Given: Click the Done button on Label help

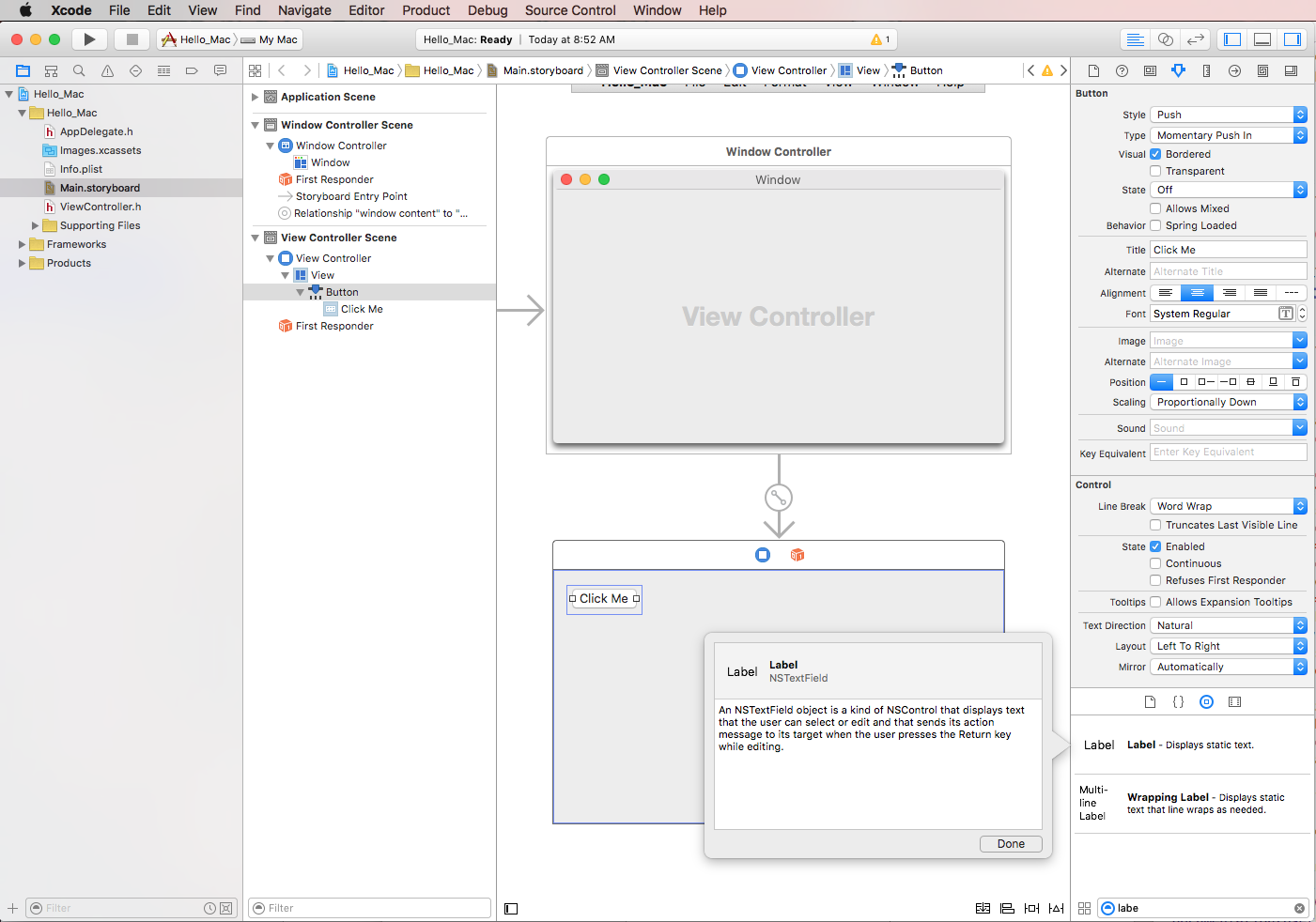Looking at the screenshot, I should pos(1011,843).
